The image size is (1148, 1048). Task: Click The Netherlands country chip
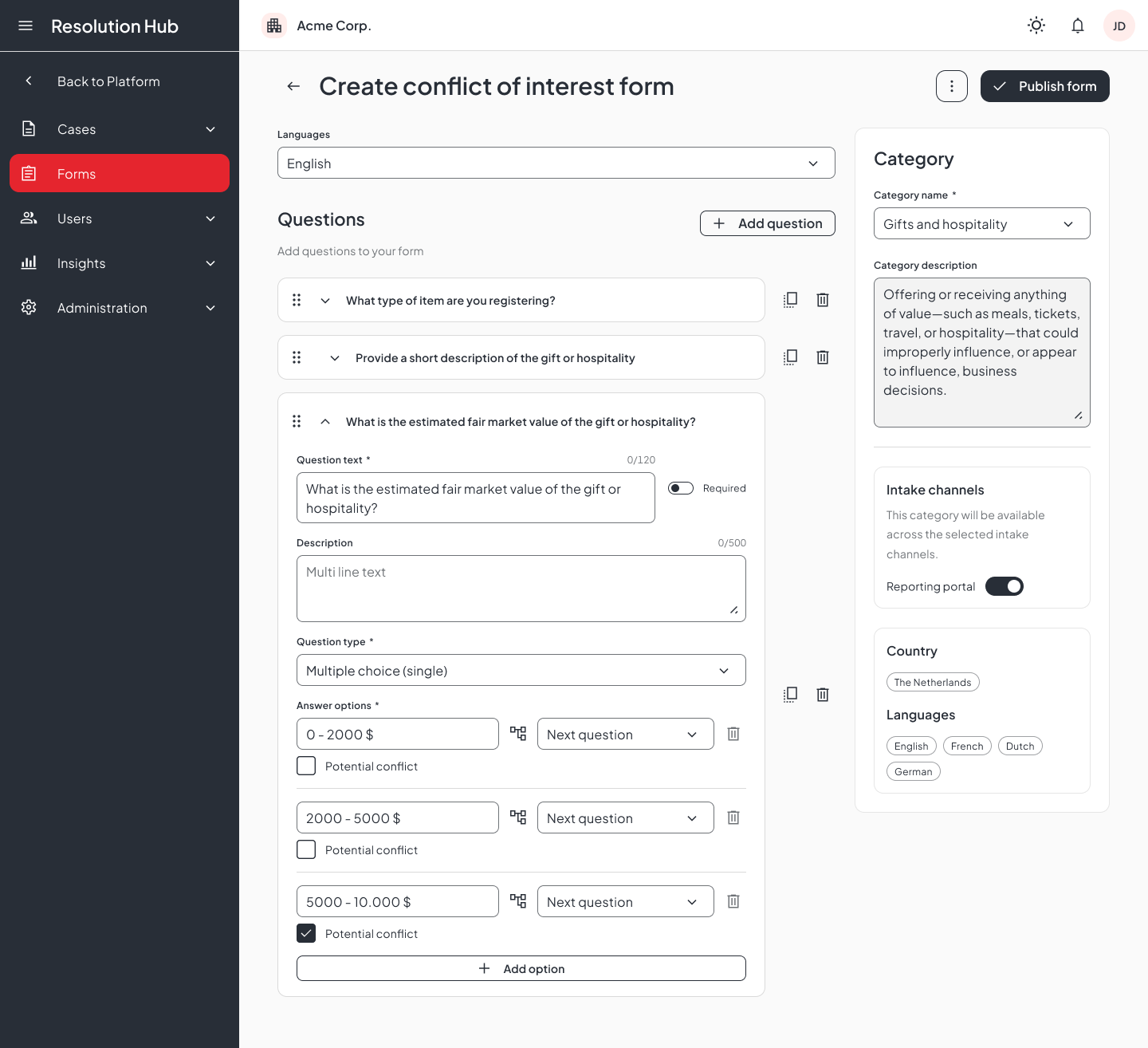[x=933, y=682]
